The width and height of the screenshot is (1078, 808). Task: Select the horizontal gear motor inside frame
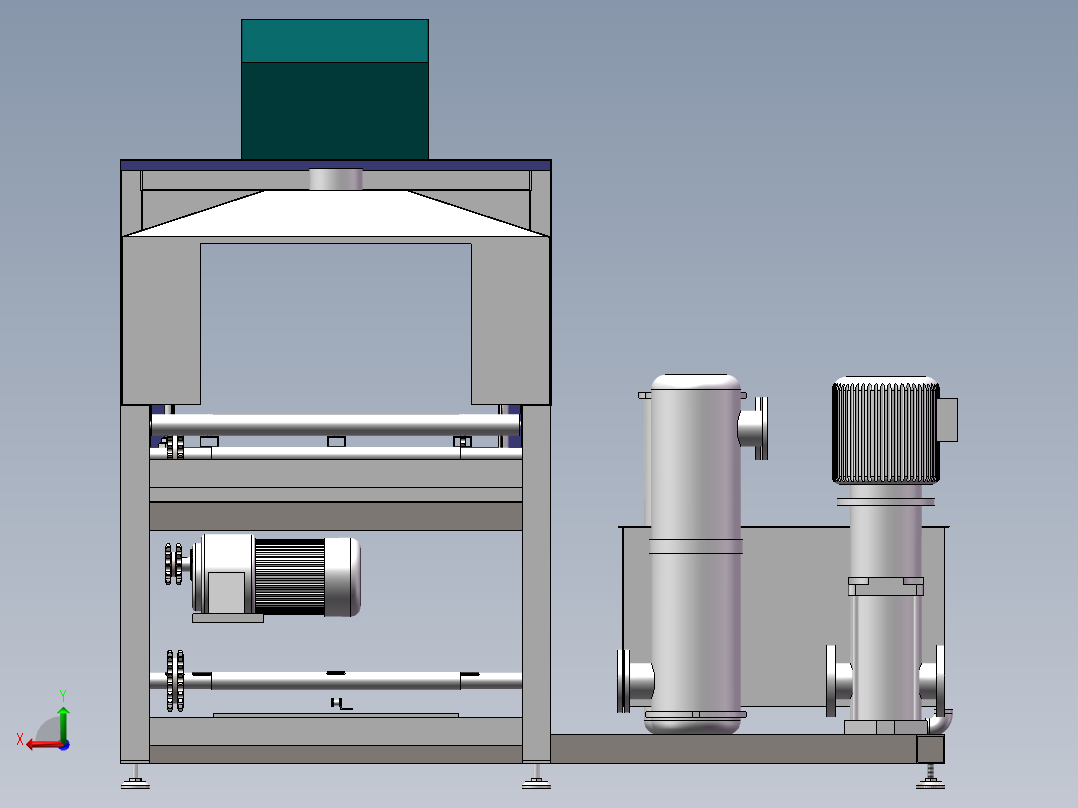[276, 576]
